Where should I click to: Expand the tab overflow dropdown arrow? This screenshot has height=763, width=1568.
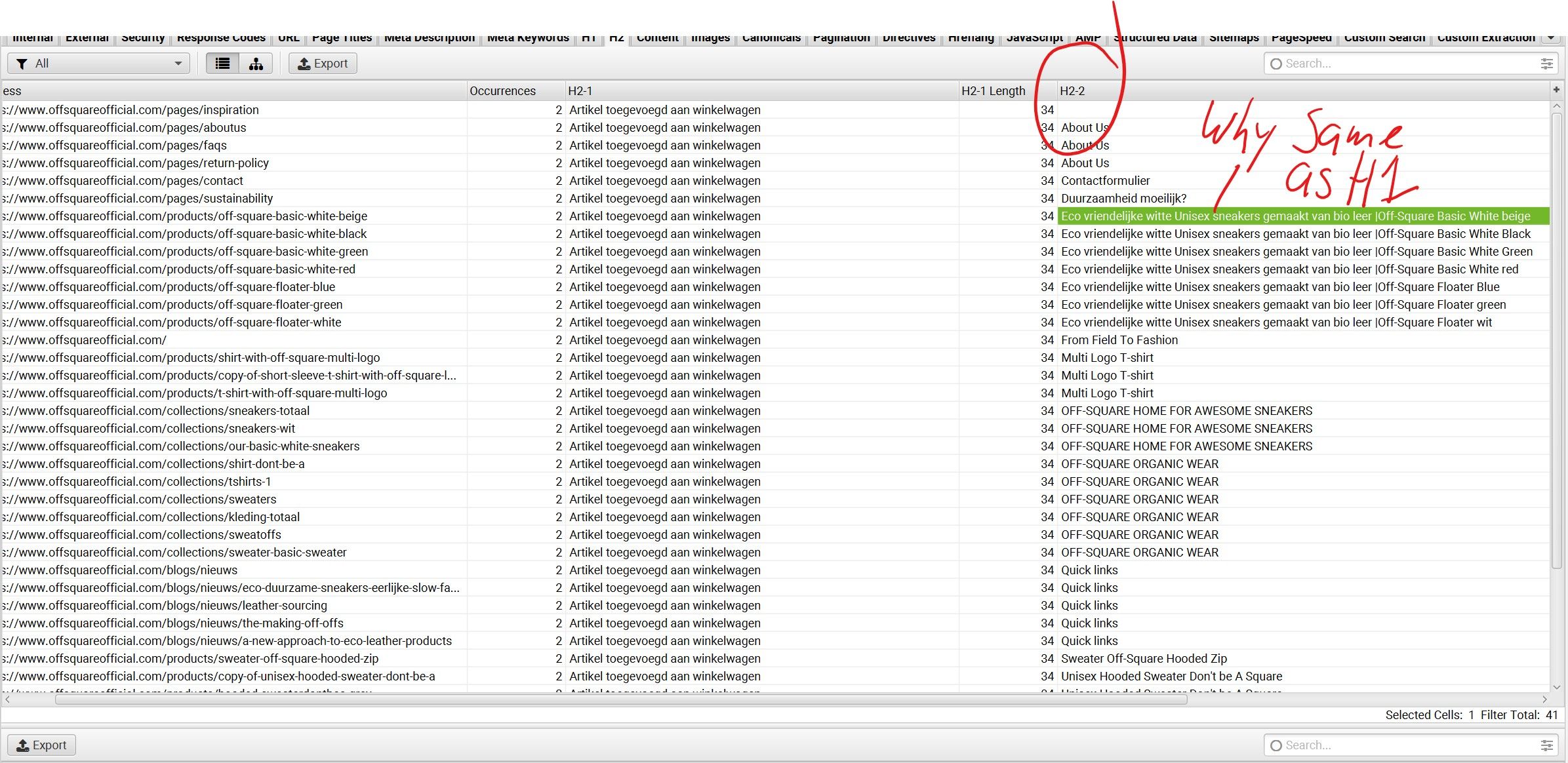[x=1551, y=37]
